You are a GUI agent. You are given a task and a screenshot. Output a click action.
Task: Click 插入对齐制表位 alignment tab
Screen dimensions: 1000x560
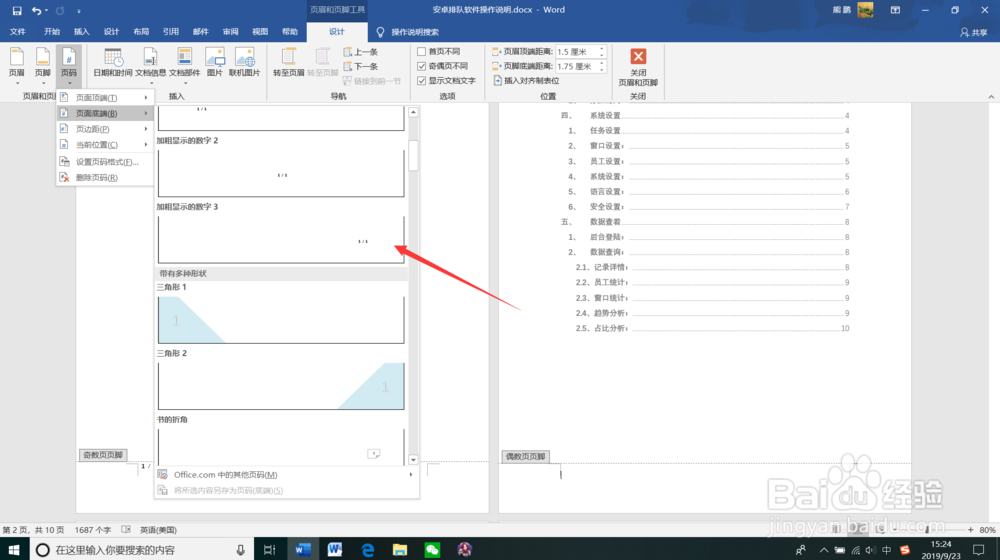tap(526, 81)
